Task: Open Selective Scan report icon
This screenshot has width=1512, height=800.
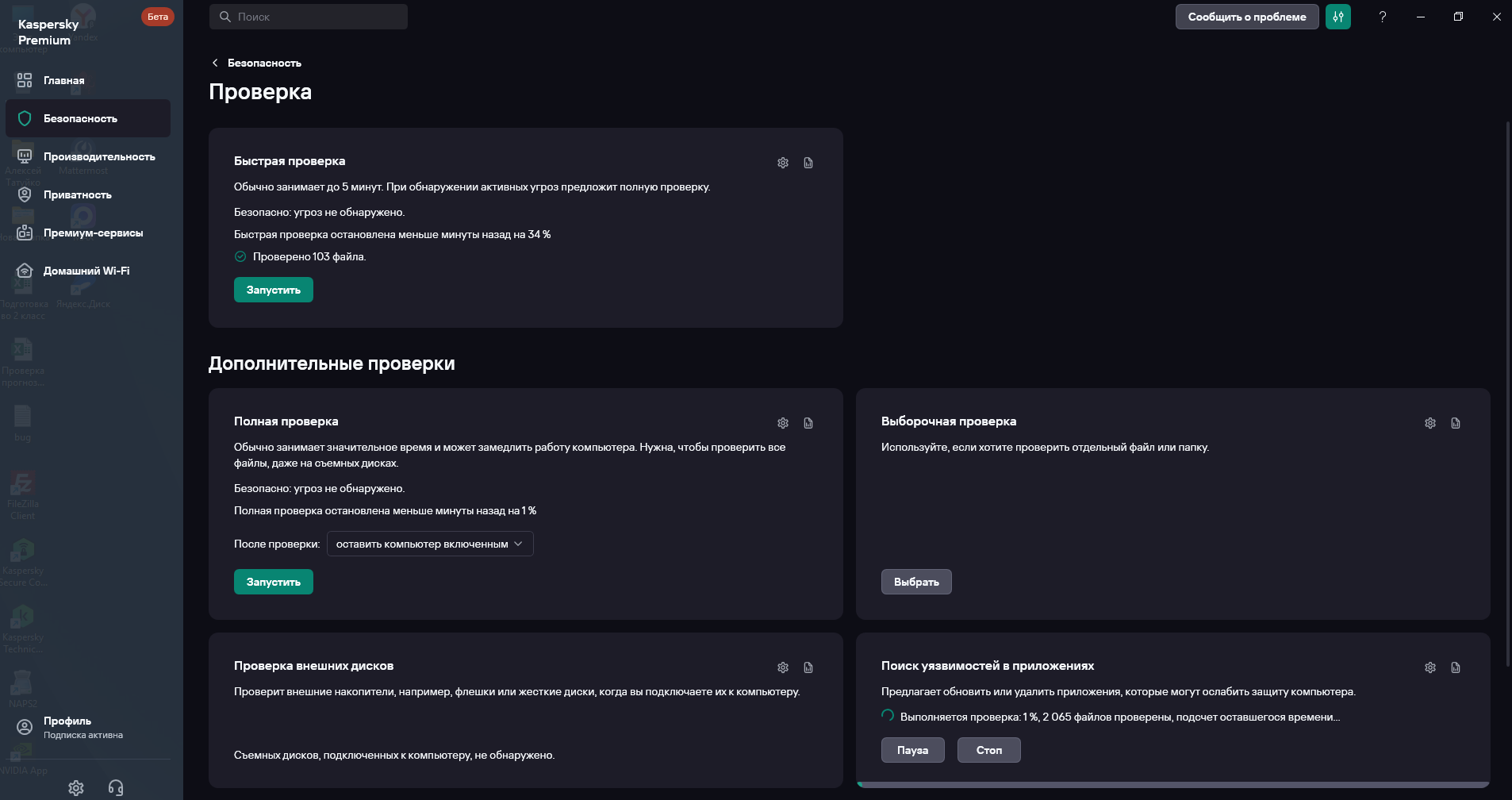Action: point(1456,423)
